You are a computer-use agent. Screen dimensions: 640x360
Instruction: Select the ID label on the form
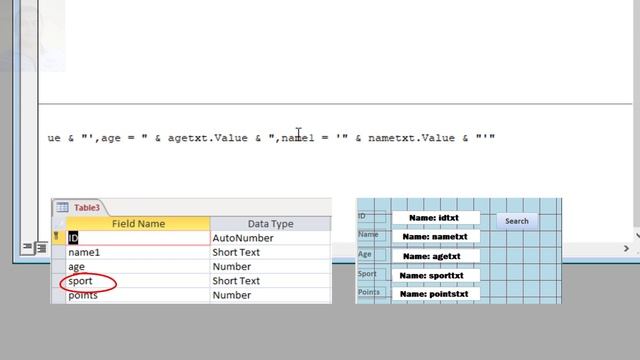(371, 216)
